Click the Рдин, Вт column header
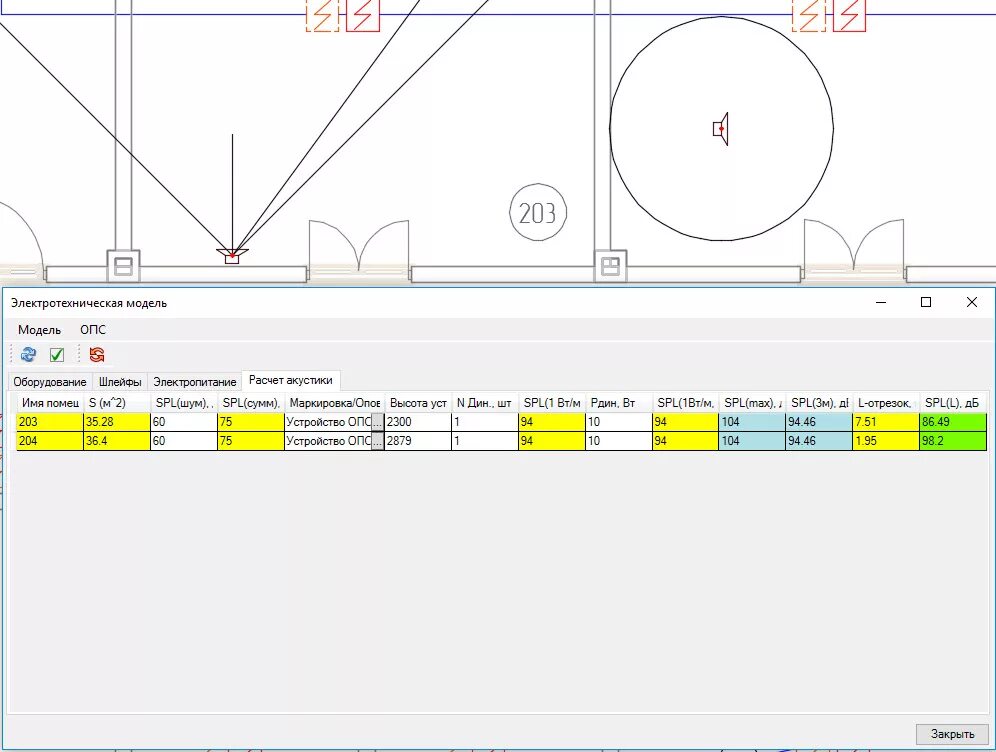Screen dimensions: 996x752 coord(619,403)
